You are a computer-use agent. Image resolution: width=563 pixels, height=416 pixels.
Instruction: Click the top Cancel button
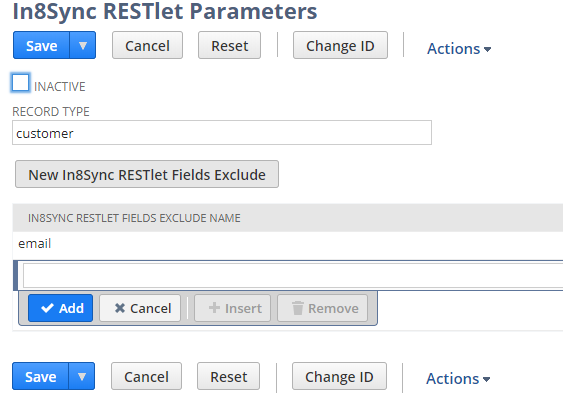147,45
